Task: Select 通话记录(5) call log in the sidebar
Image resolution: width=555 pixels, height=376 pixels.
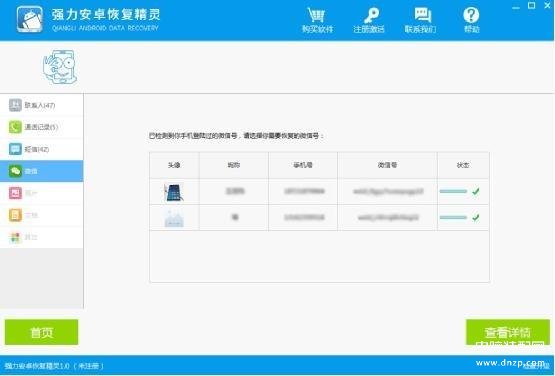Action: [x=41, y=127]
